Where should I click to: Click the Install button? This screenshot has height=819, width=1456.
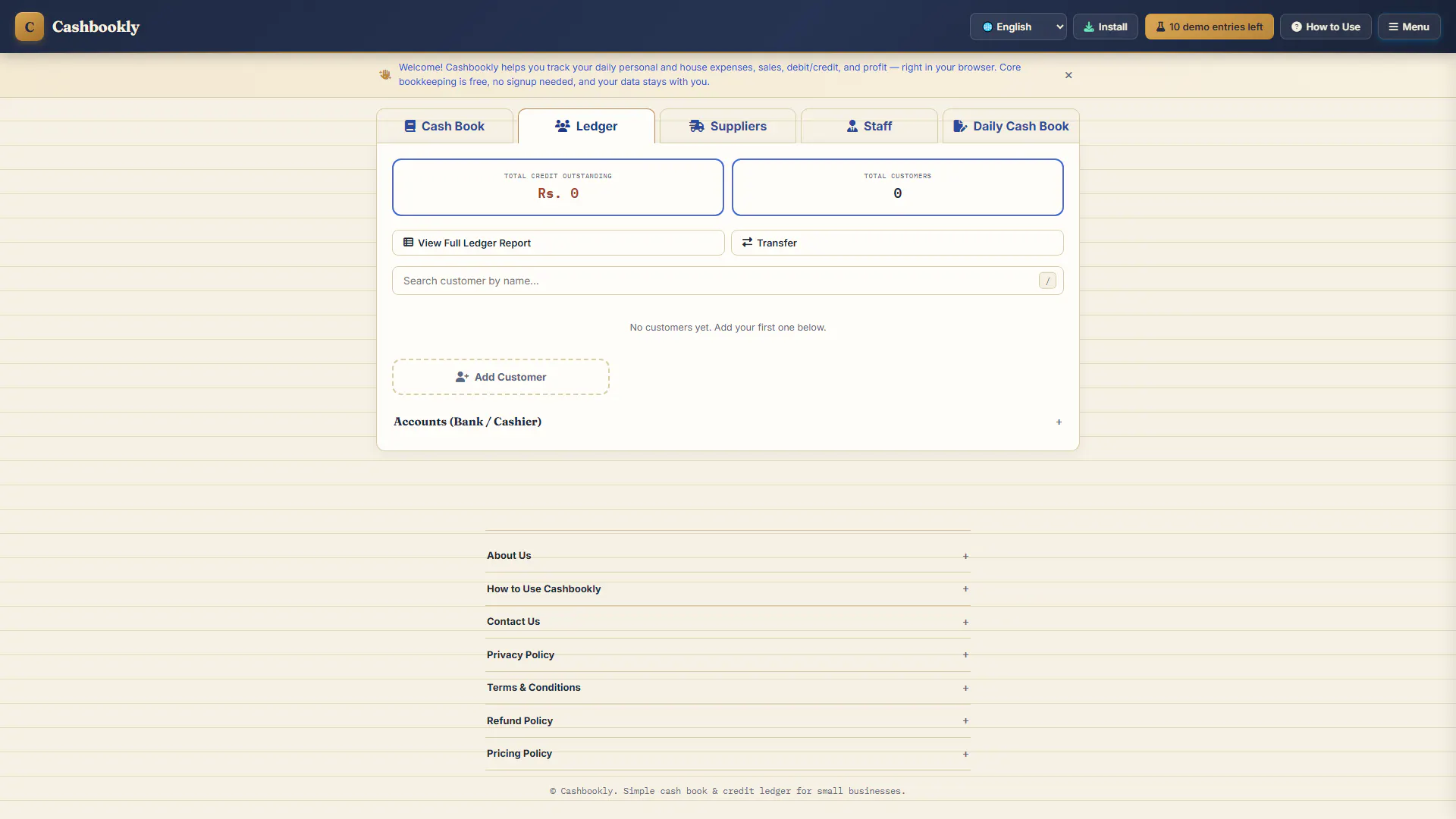[1106, 27]
